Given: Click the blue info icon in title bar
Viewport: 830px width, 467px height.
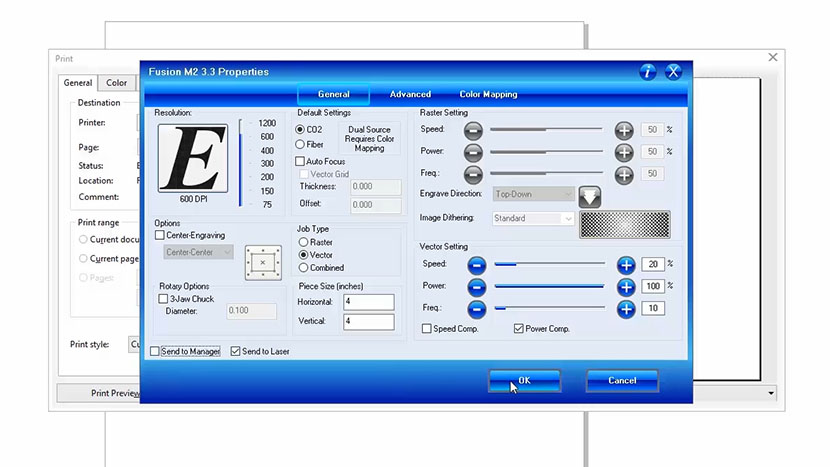Looking at the screenshot, I should (x=648, y=72).
